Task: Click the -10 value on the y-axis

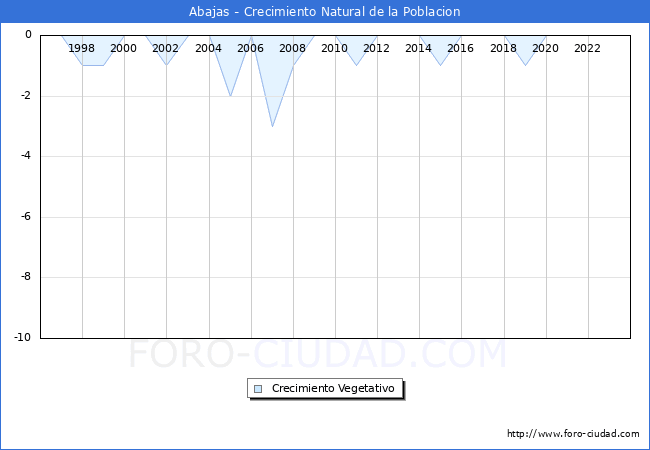Action: pos(23,337)
